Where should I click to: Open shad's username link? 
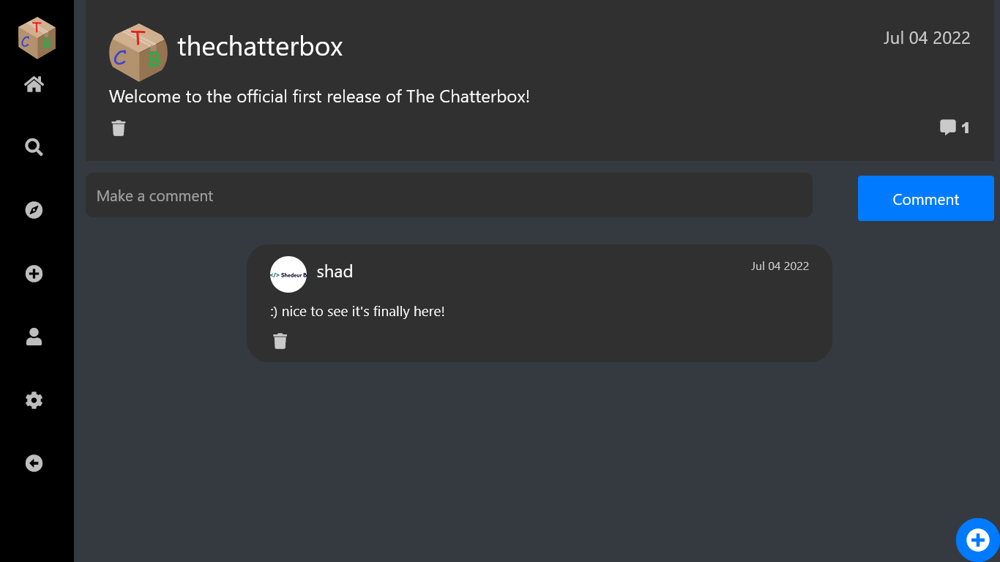335,272
